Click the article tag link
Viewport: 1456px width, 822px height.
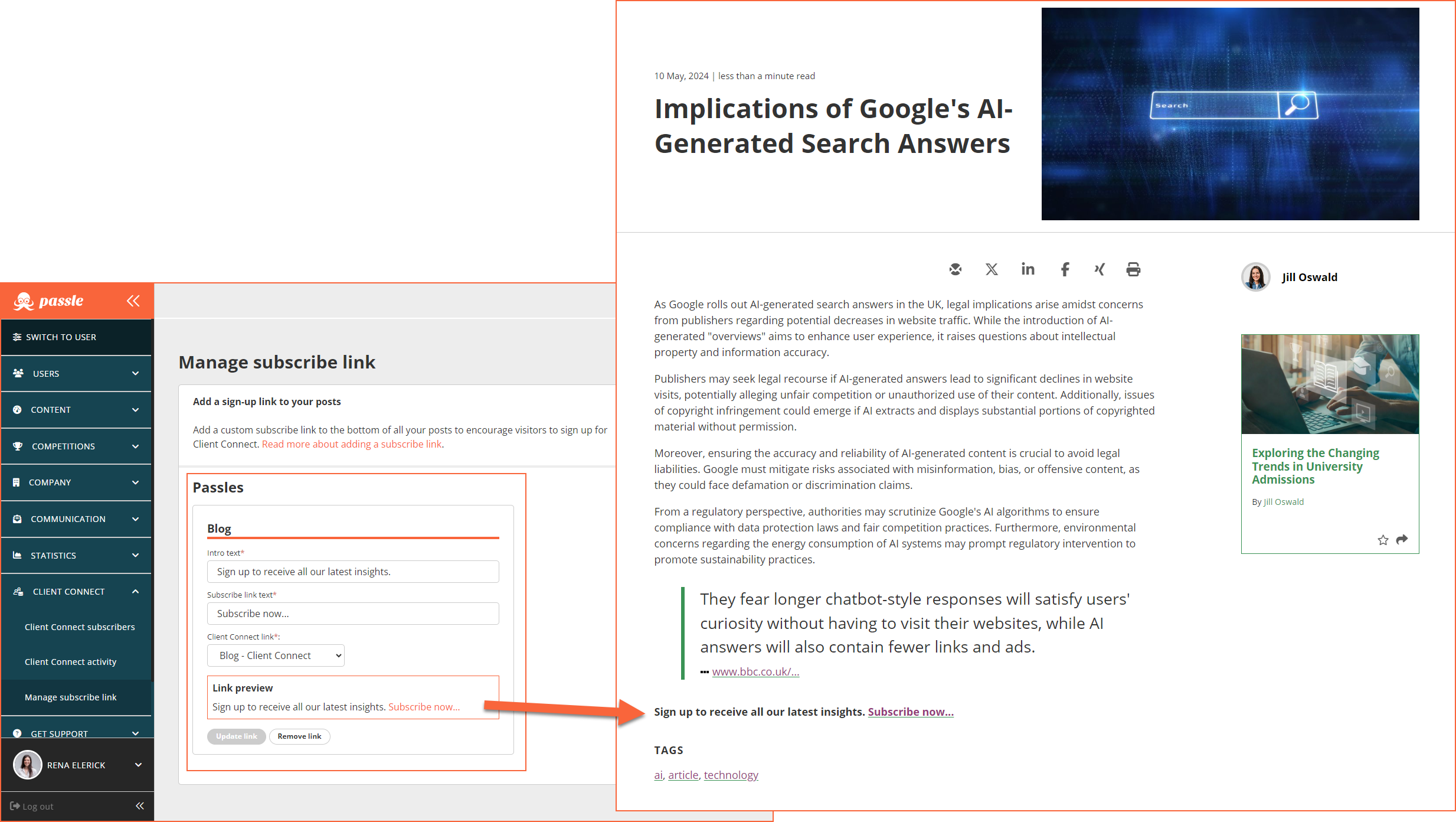(683, 775)
